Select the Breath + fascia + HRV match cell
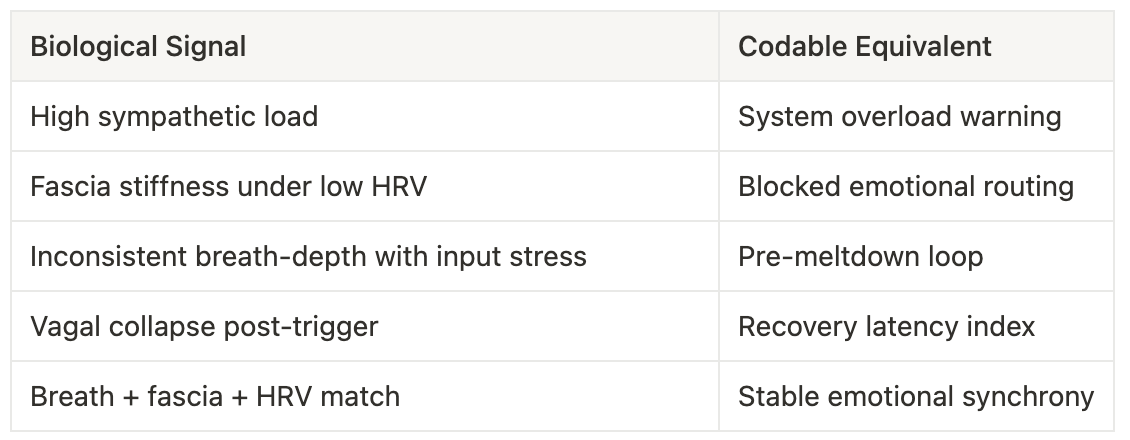This screenshot has width=1130, height=440. pyautogui.click(x=365, y=396)
